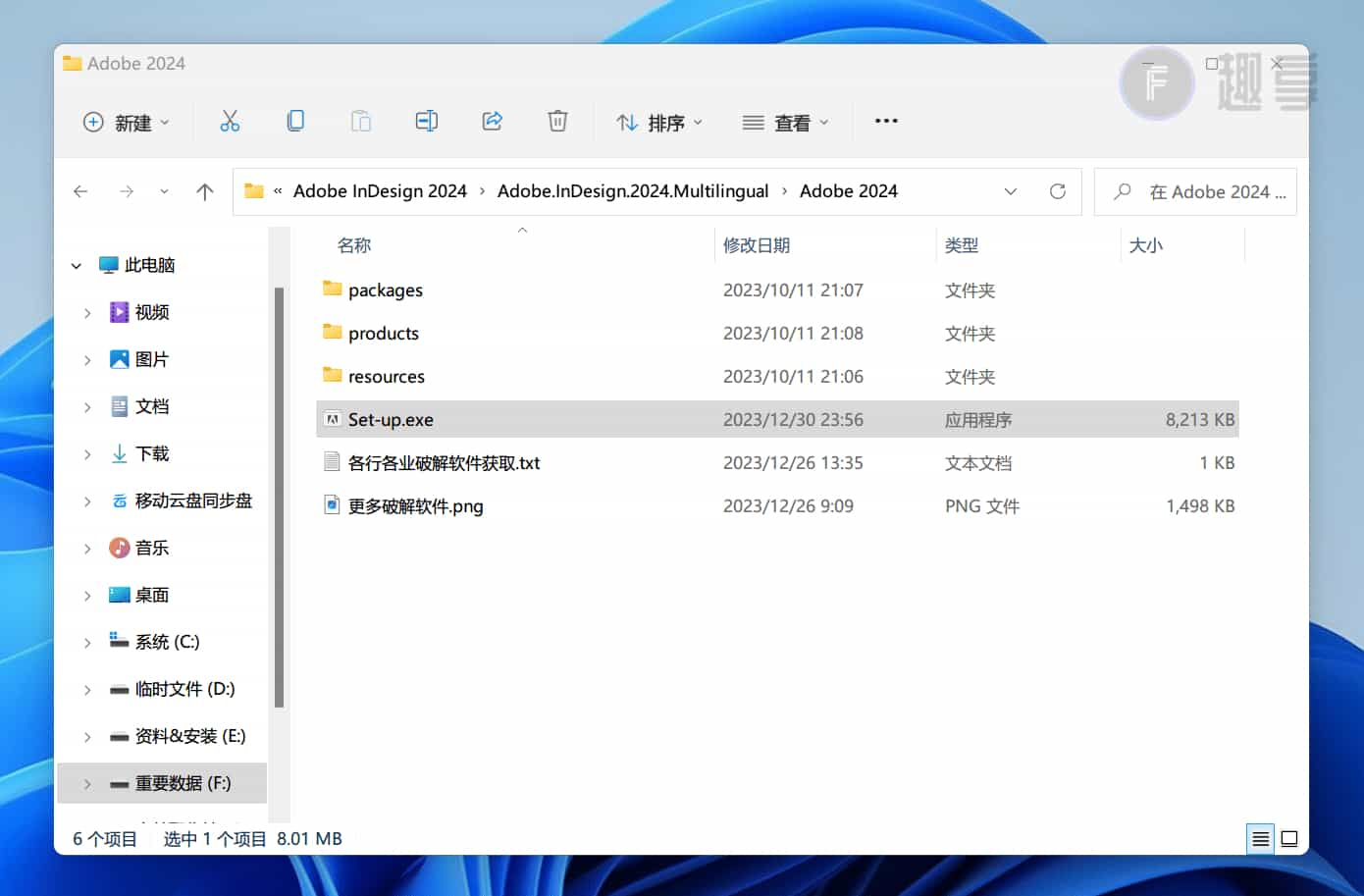Click Adobe.InDesign.2024.Multilingual breadcrumb
This screenshot has width=1364, height=896.
point(633,191)
